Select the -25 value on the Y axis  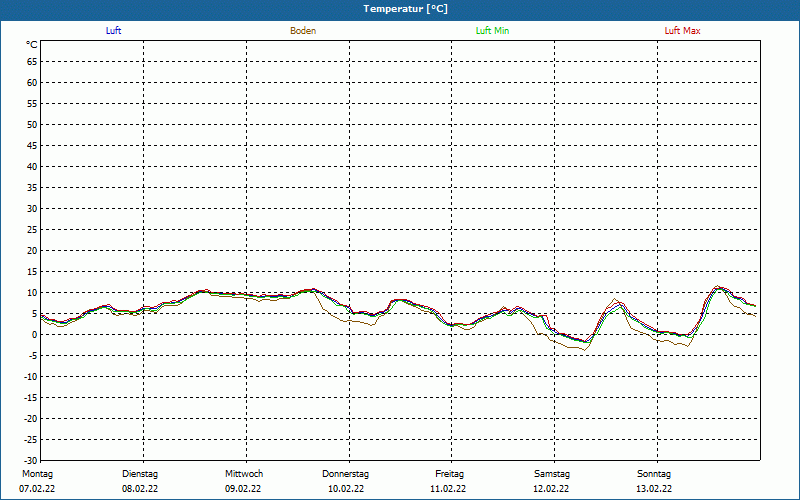[x=31, y=439]
